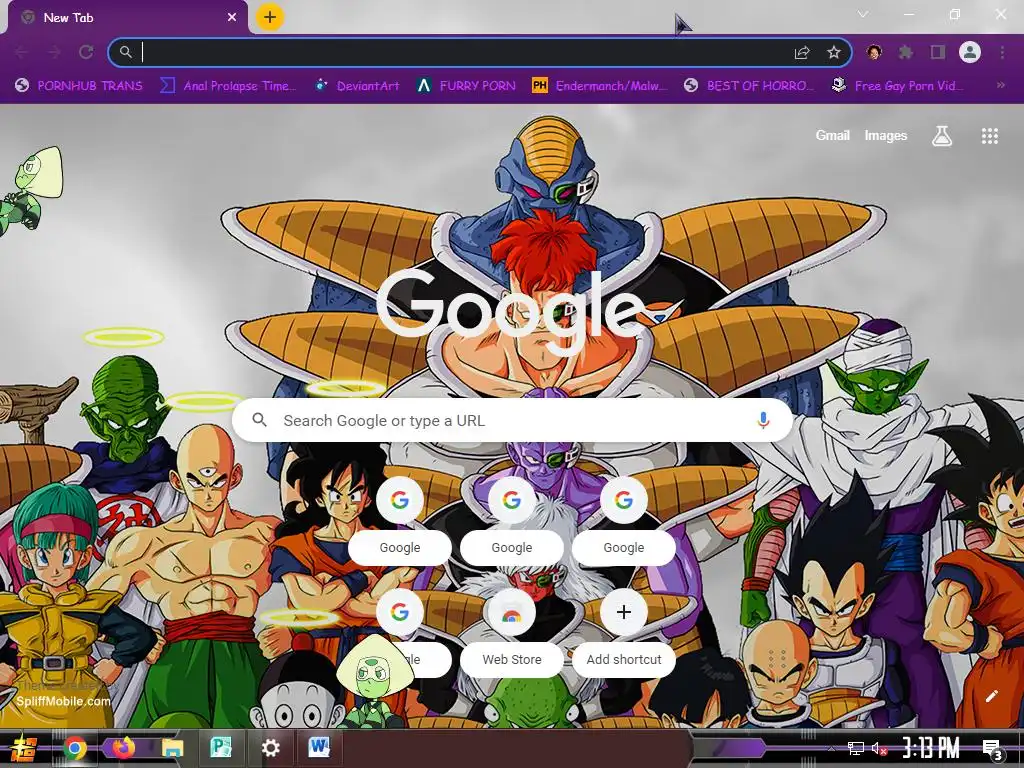Open the Windows Start menu
Image resolution: width=1024 pixels, height=768 pixels.
point(23,748)
